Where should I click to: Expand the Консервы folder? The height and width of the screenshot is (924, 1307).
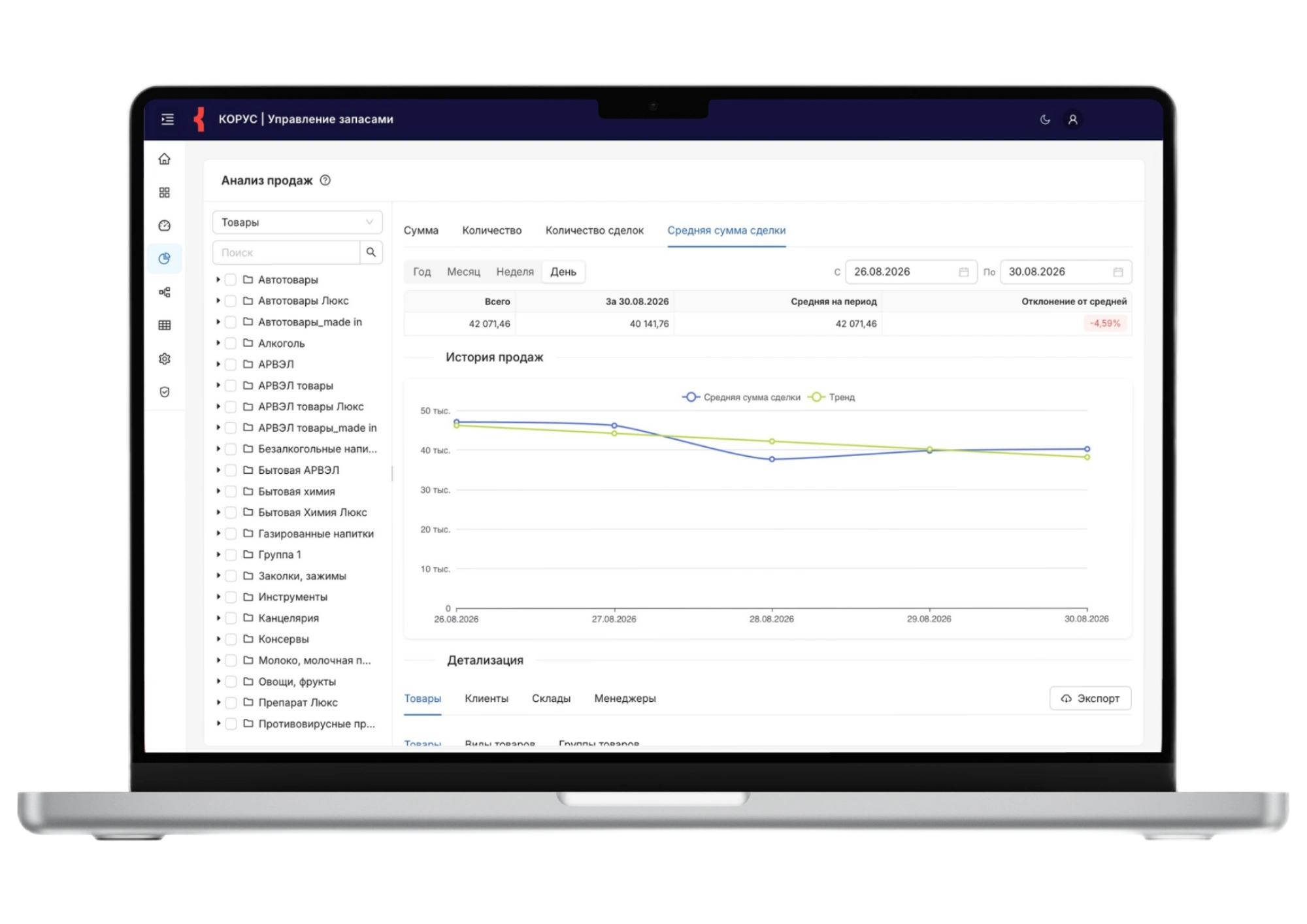click(x=218, y=639)
